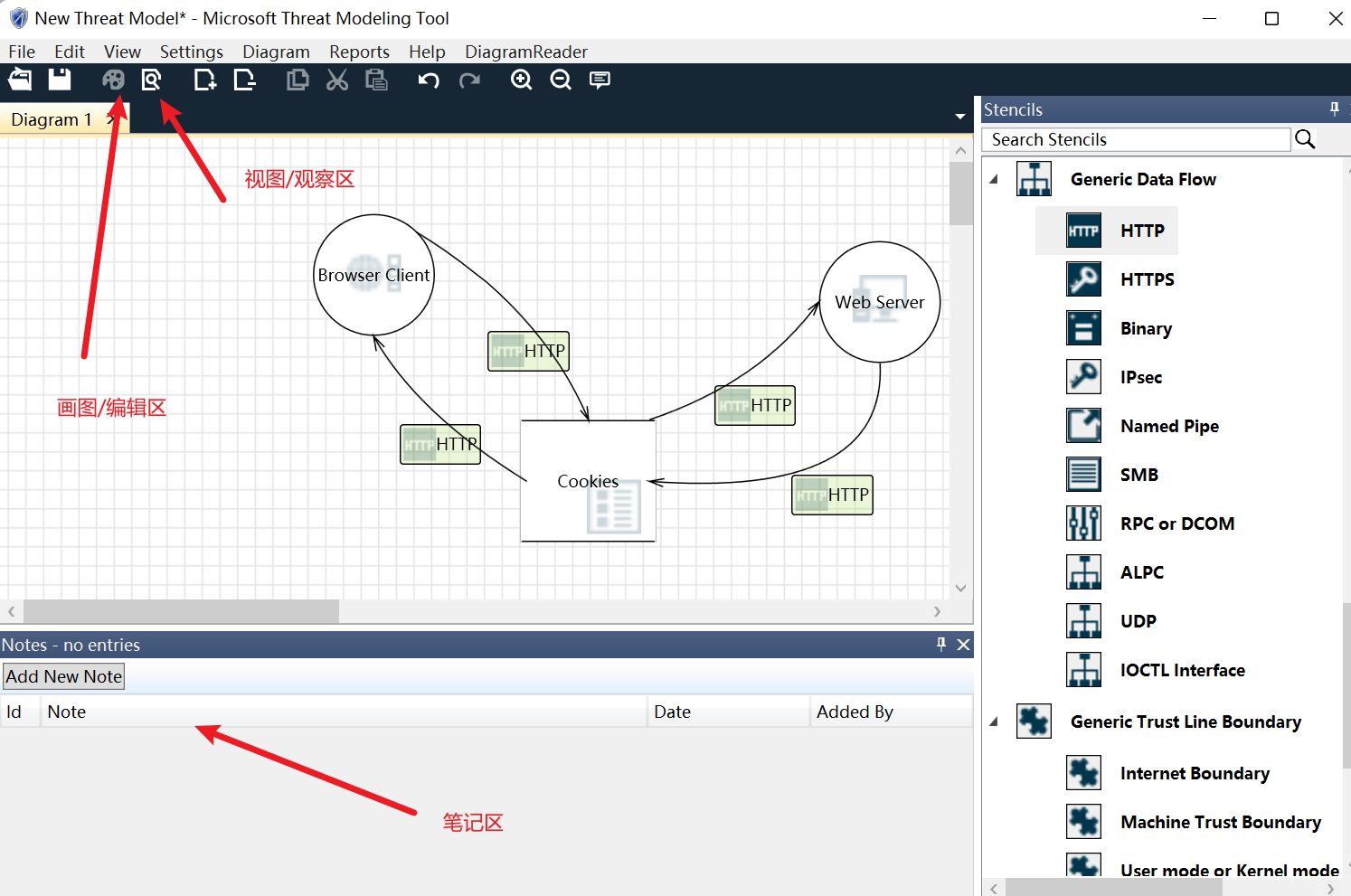This screenshot has width=1351, height=896.
Task: Open the Settings menu
Action: pos(192,52)
